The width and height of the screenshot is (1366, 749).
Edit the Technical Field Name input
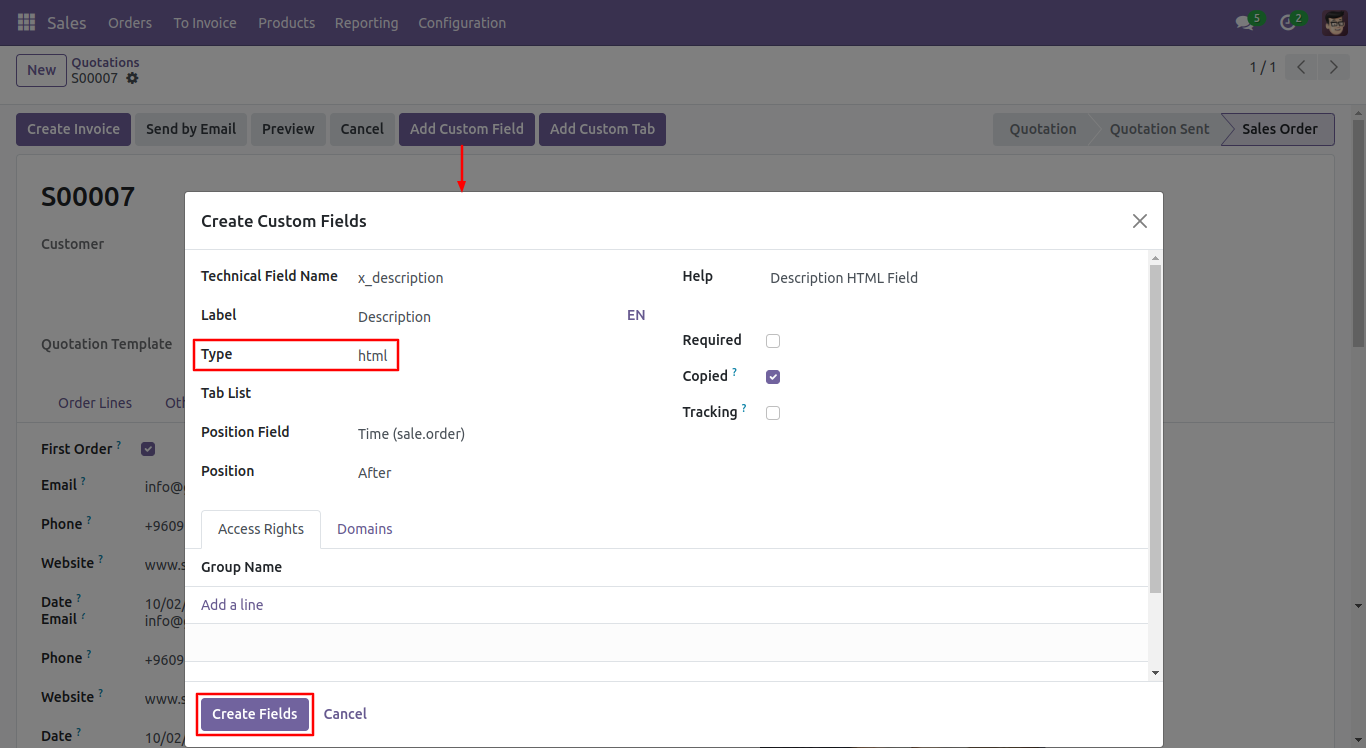[x=500, y=278]
